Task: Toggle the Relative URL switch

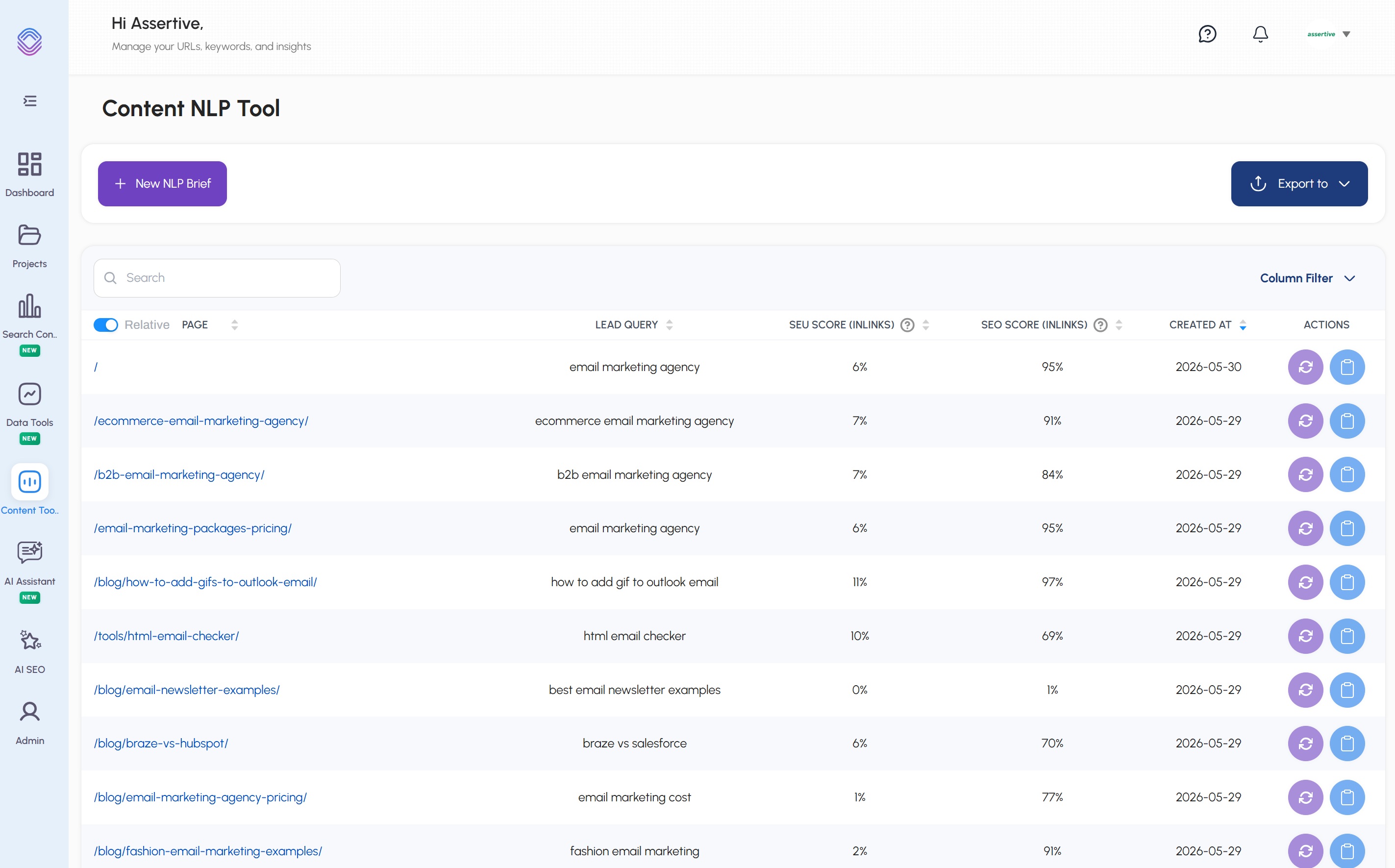Action: click(105, 325)
